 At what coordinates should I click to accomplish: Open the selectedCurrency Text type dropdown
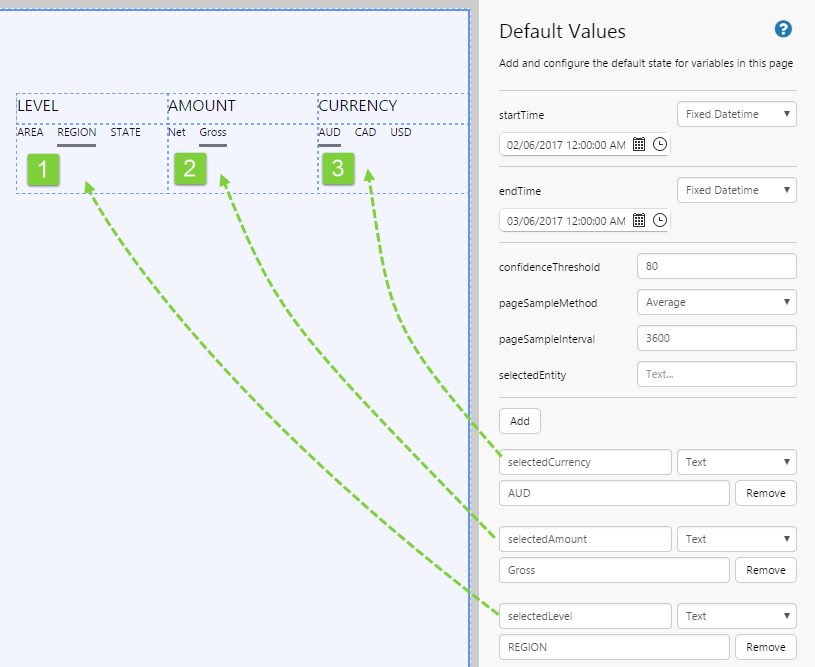[736, 462]
